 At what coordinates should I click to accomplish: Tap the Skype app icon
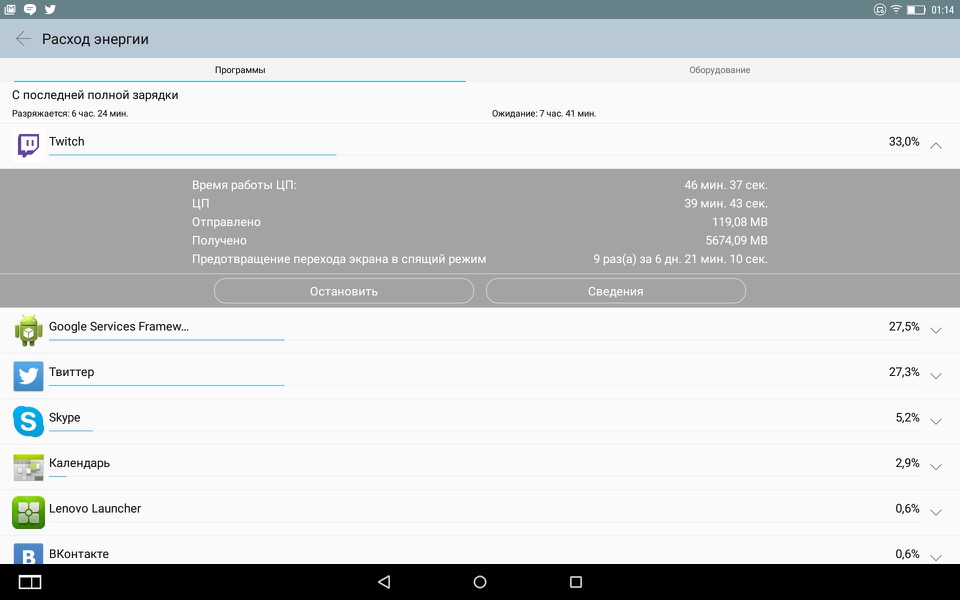click(x=28, y=421)
